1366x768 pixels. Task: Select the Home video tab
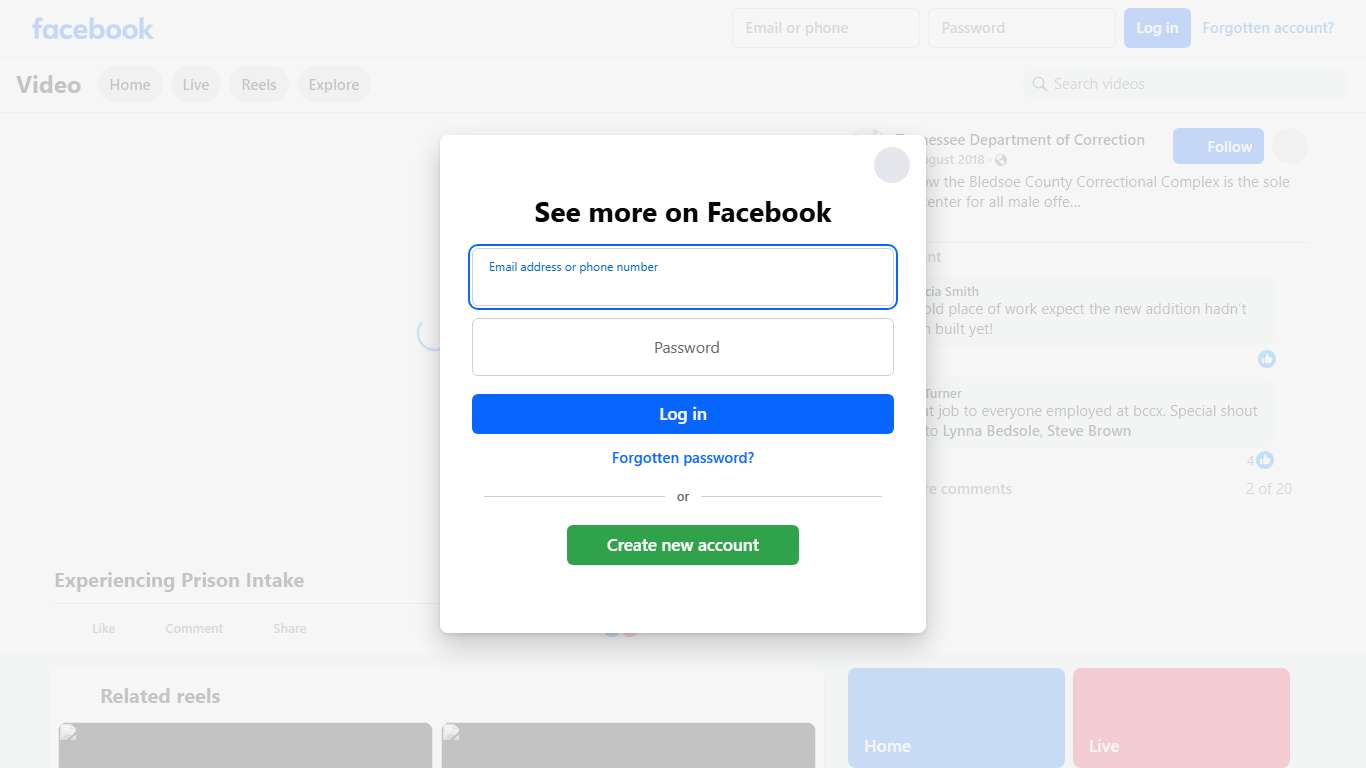130,85
